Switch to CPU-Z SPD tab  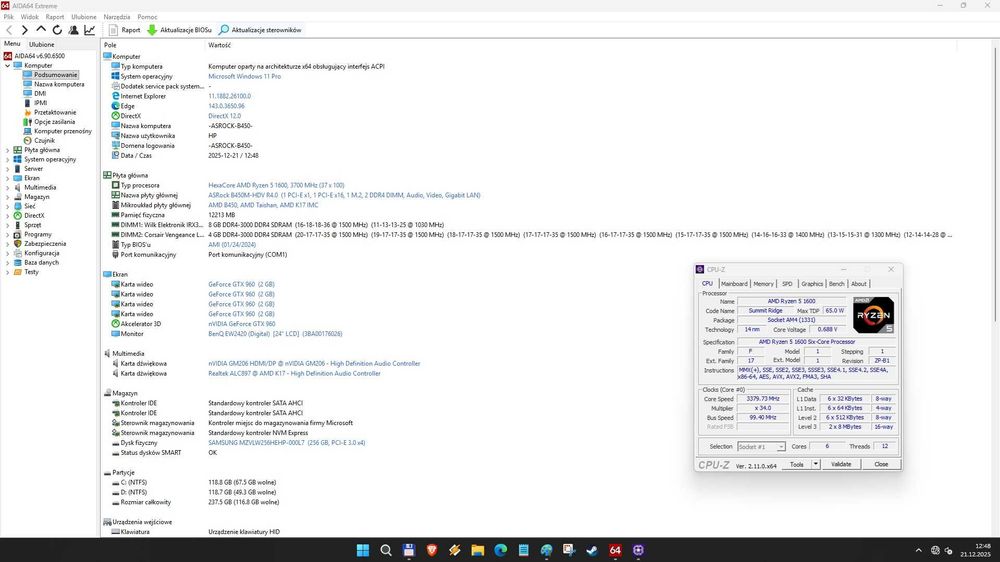(x=787, y=284)
